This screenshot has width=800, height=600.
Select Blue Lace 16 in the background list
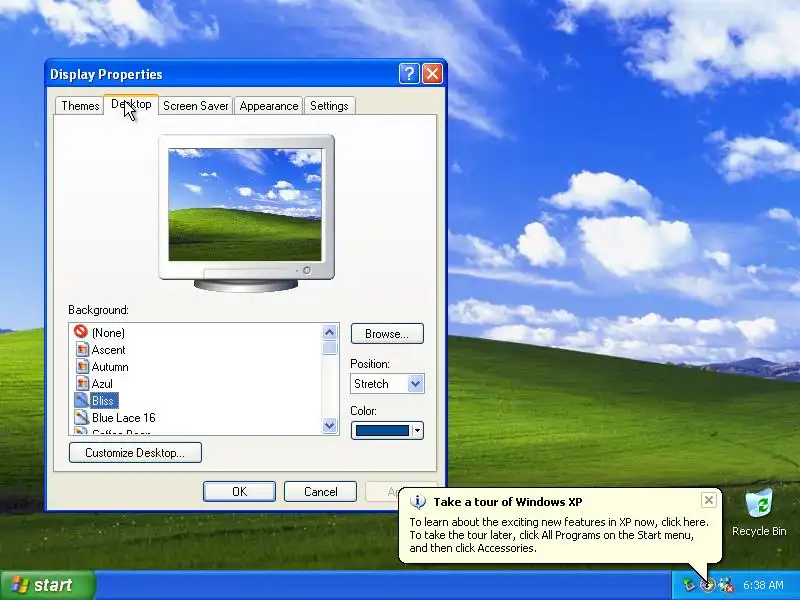[123, 418]
